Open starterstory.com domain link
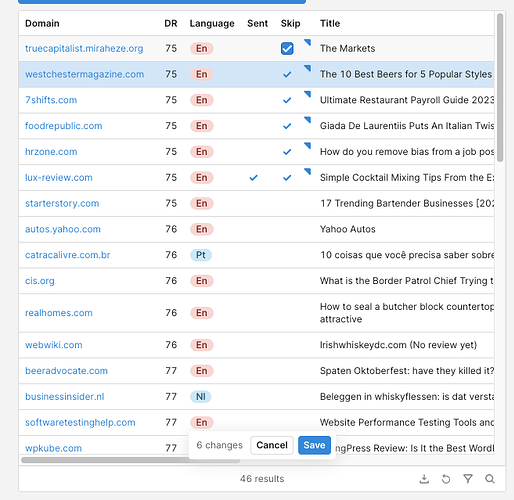The height and width of the screenshot is (500, 514). pos(62,203)
